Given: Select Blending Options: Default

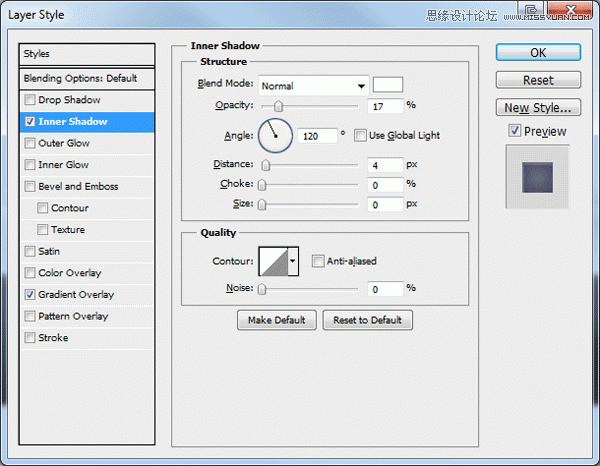Looking at the screenshot, I should tap(87, 78).
